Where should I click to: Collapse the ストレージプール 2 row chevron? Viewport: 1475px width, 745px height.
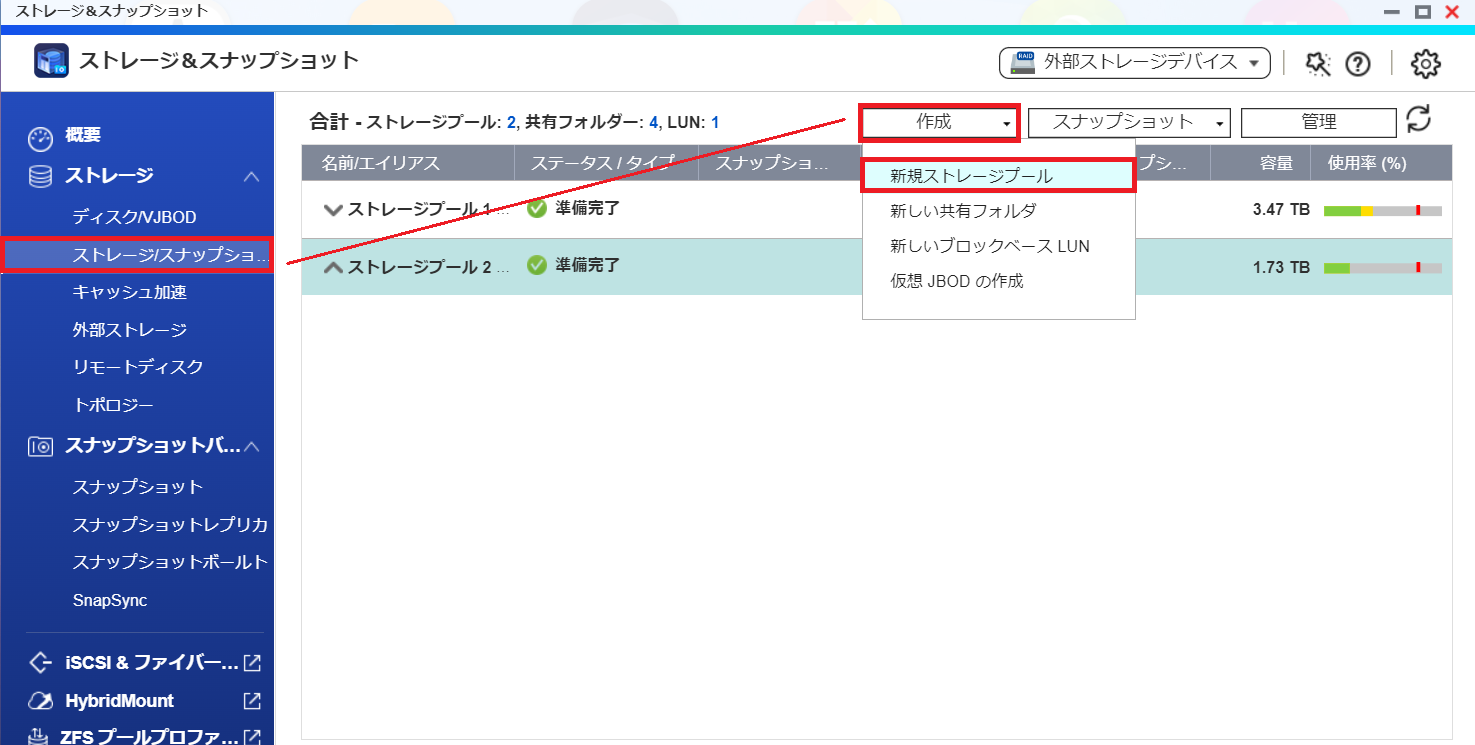click(333, 267)
